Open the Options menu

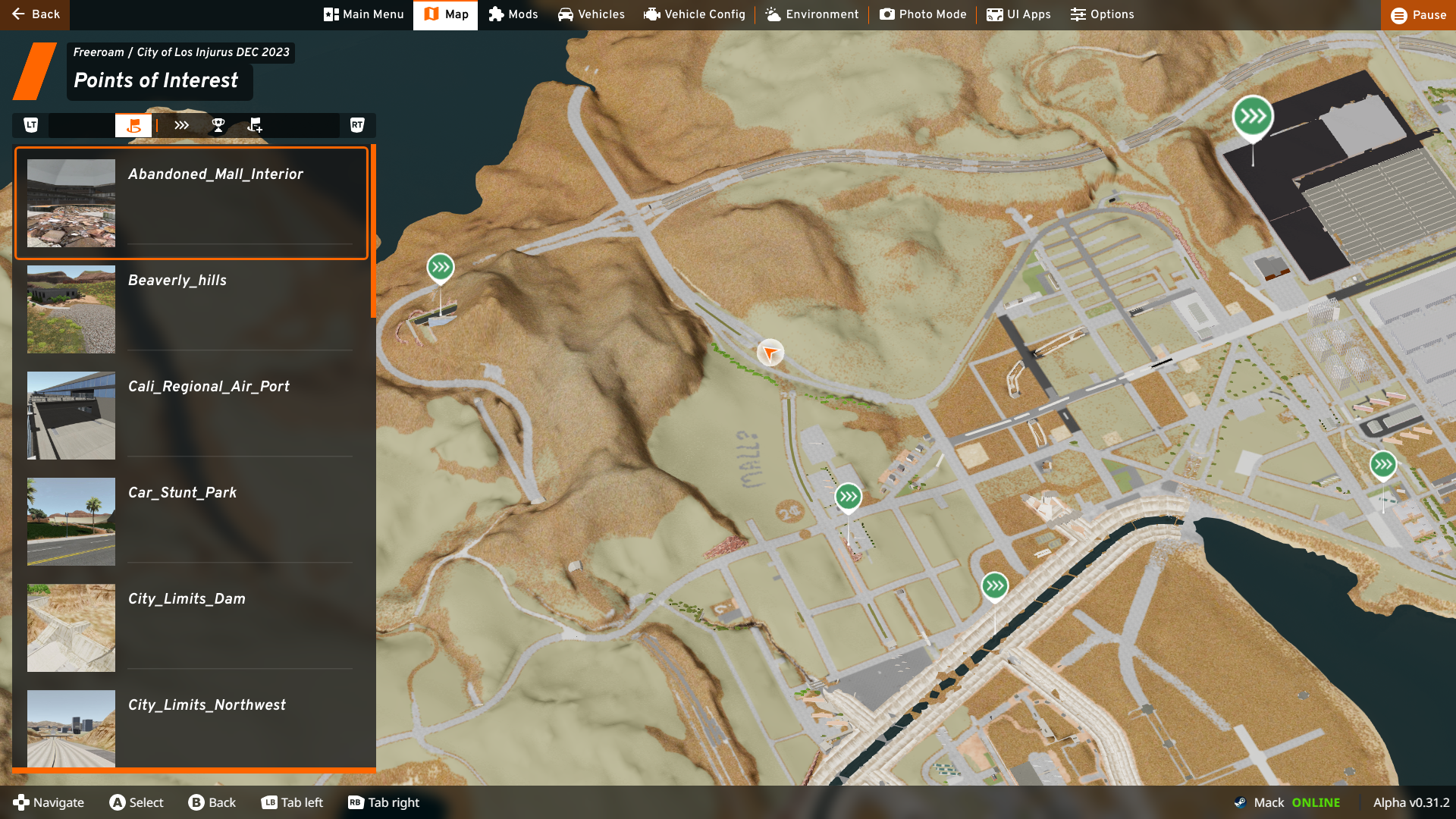click(1102, 14)
